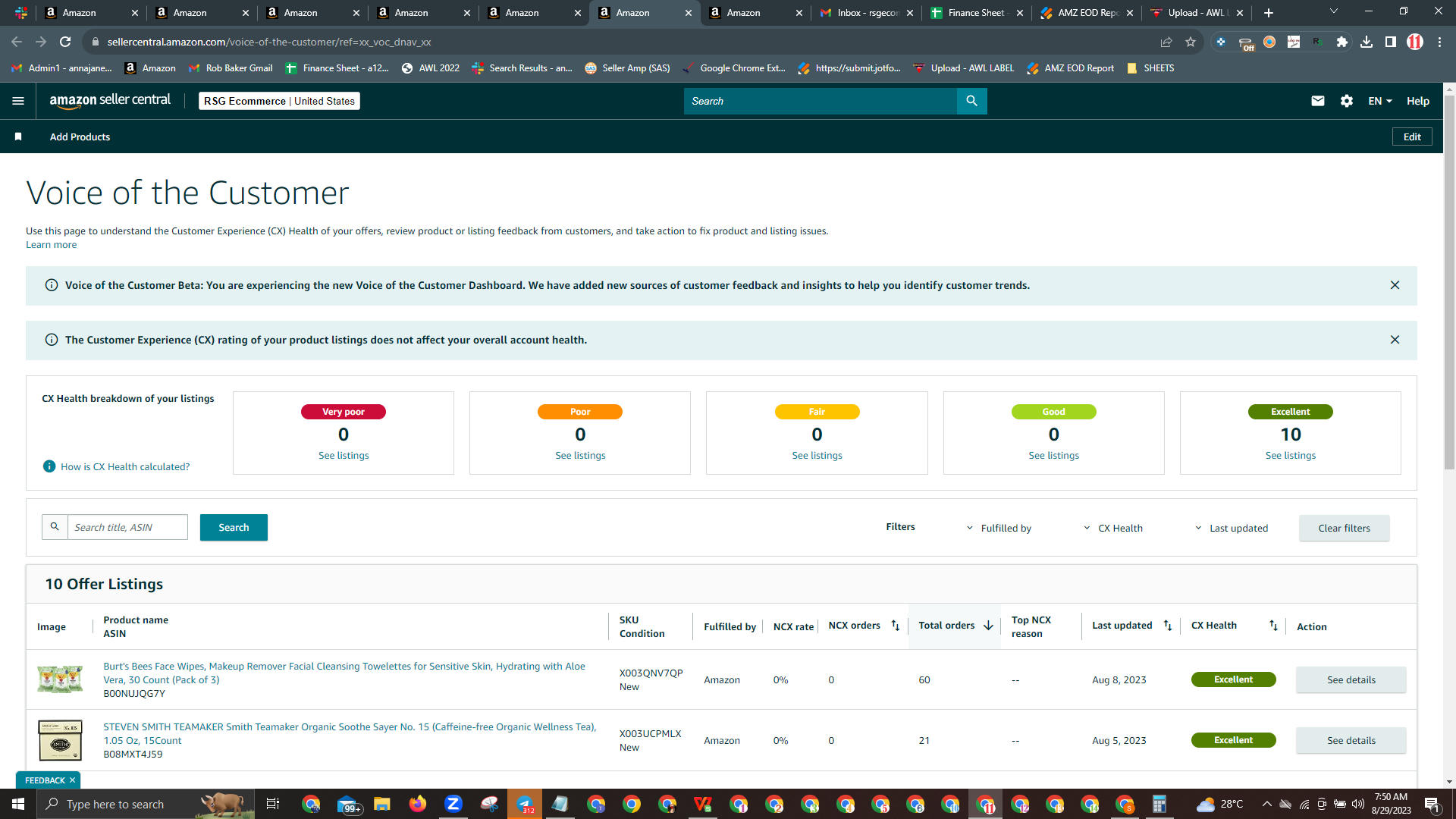Open Zoom from the taskbar
This screenshot has width=1456, height=819.
(453, 804)
